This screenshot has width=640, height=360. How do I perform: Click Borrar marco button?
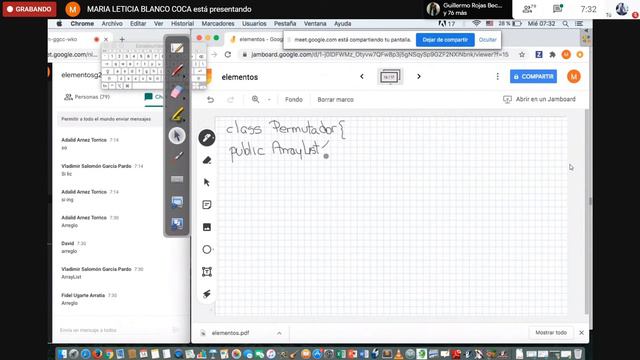[336, 100]
